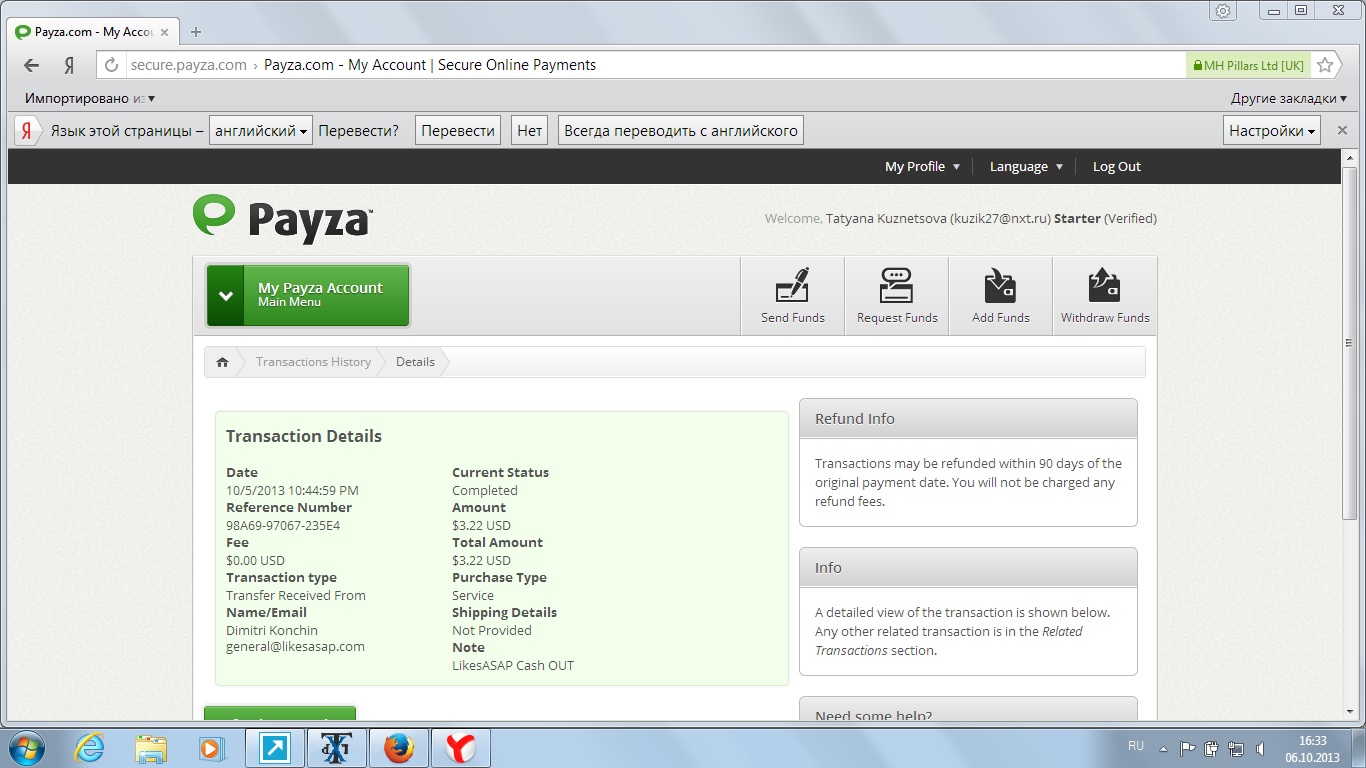Click the Details breadcrumb
This screenshot has width=1366, height=768.
point(415,362)
